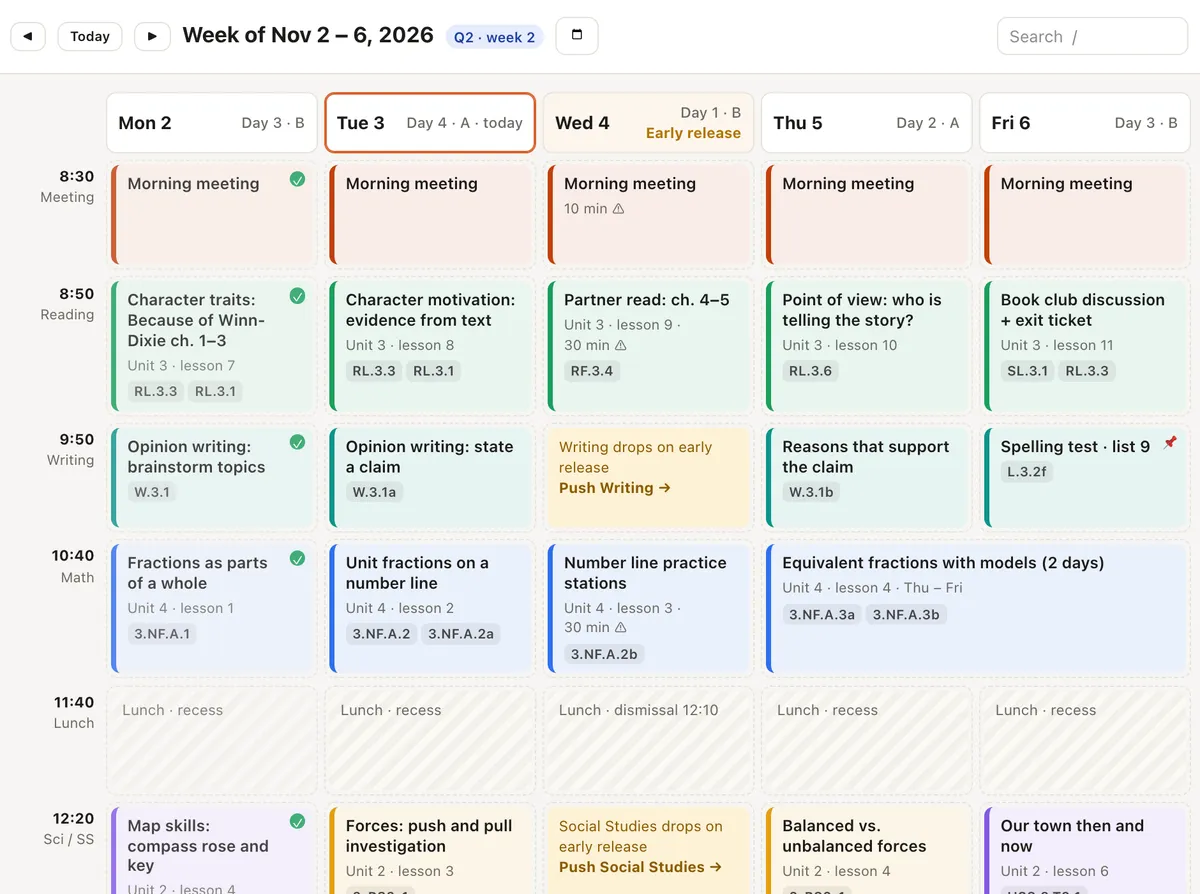The width and height of the screenshot is (1200, 894).
Task: Click the 3.NF.A.3b standard tag
Action: coord(906,615)
